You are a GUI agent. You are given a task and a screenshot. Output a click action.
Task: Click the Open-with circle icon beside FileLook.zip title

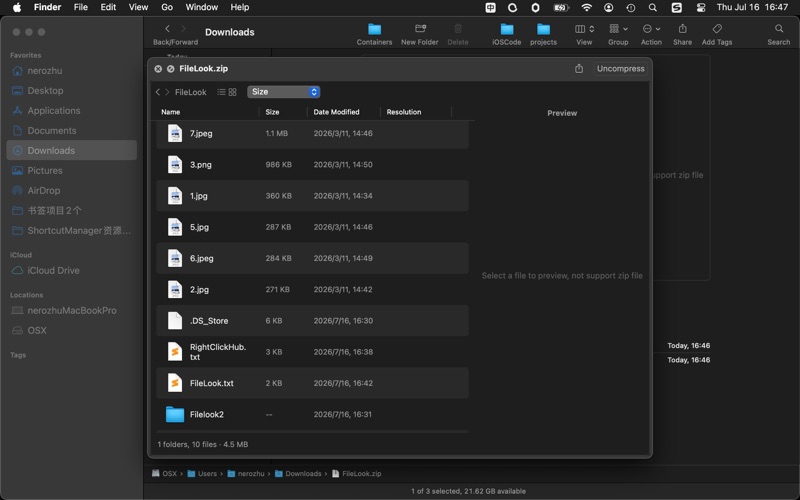pos(170,69)
